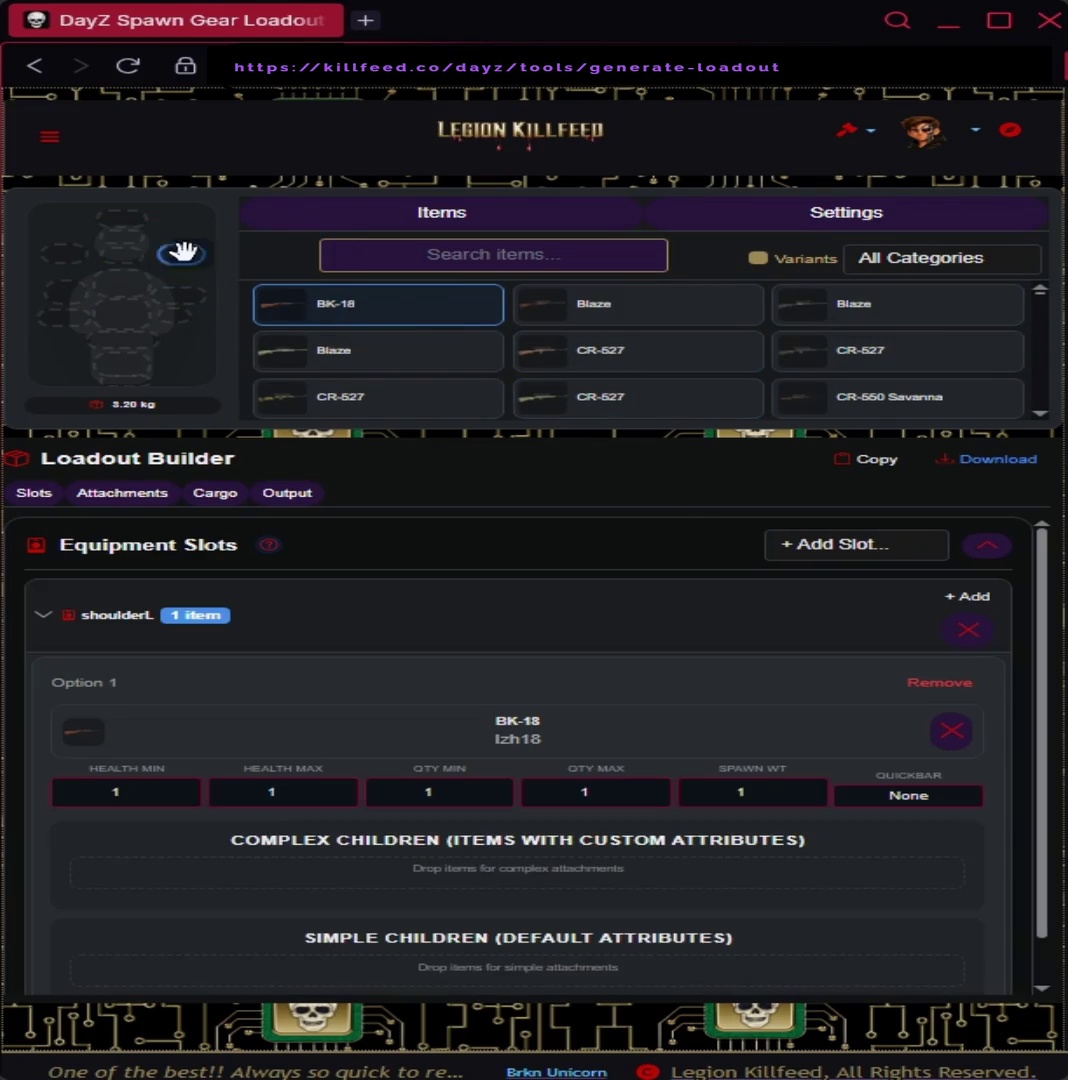Open the Brkn Unicorn link in footer
Image resolution: width=1068 pixels, height=1080 pixels.
point(556,1072)
